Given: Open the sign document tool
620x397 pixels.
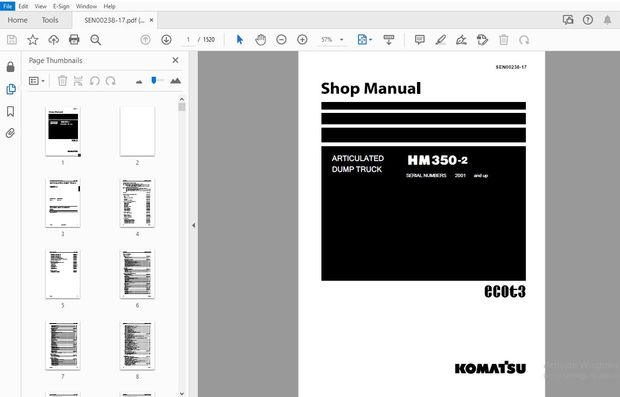Looking at the screenshot, I should coord(461,40).
